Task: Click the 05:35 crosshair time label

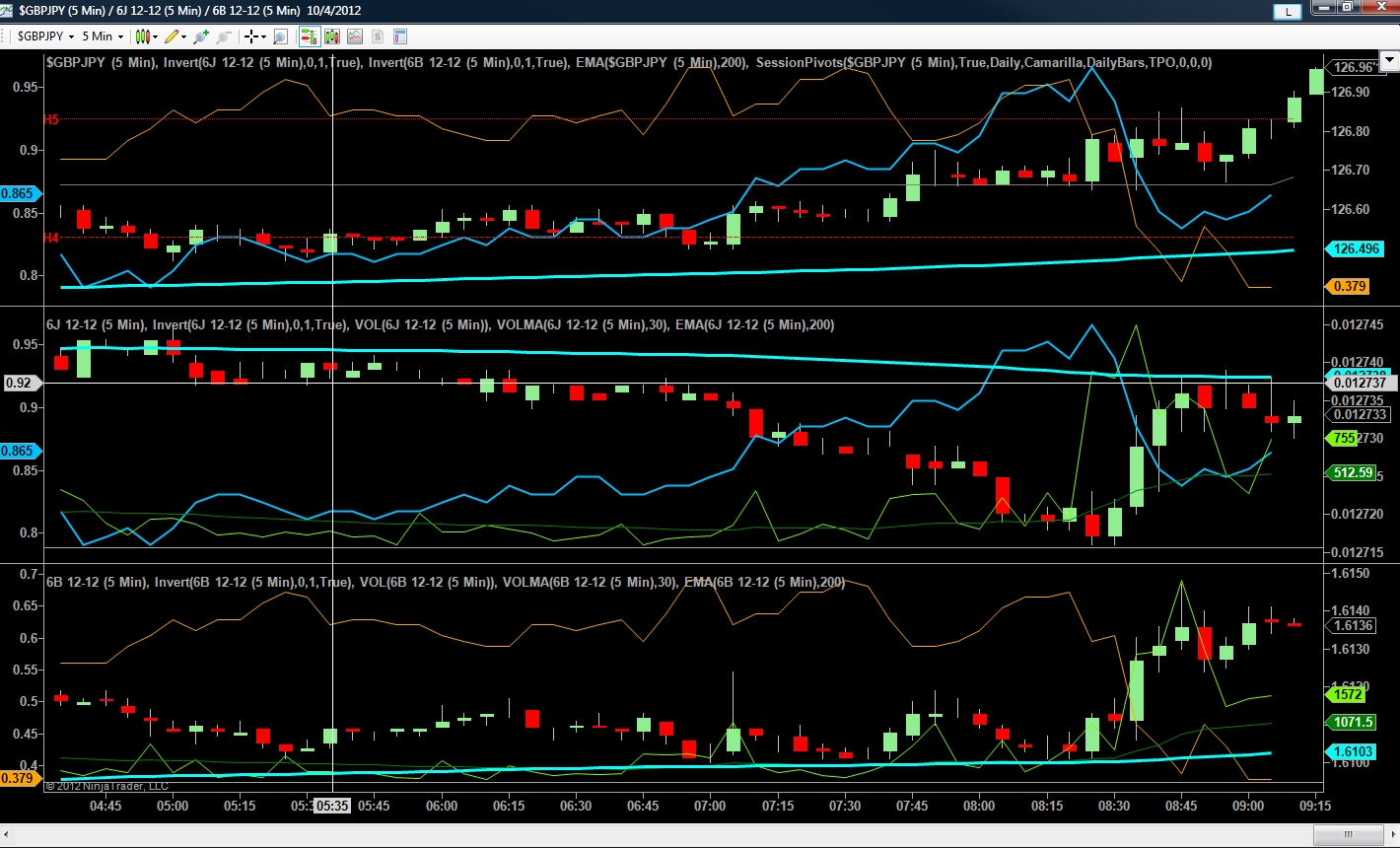Action: pos(332,806)
